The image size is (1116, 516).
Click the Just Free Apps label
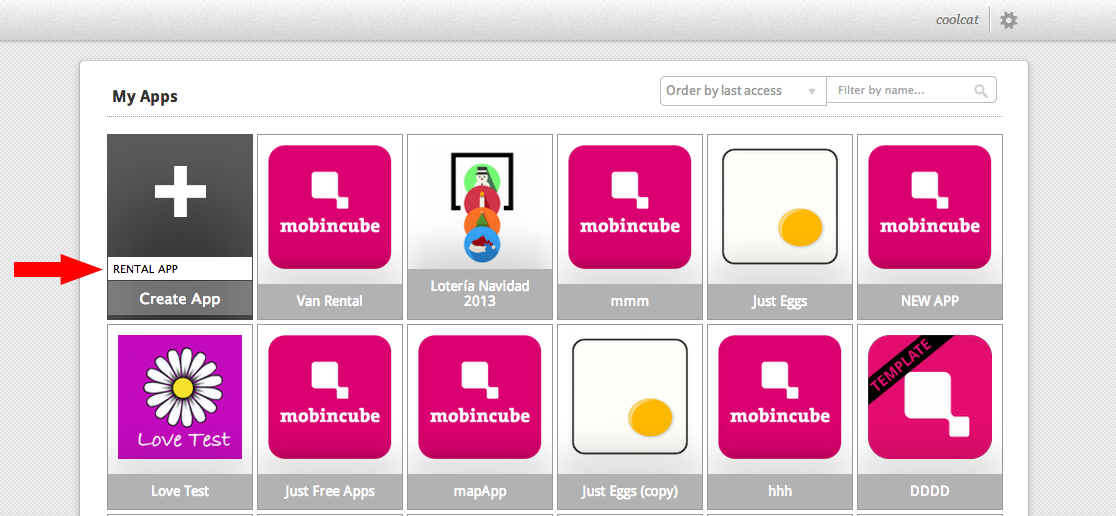pos(330,491)
